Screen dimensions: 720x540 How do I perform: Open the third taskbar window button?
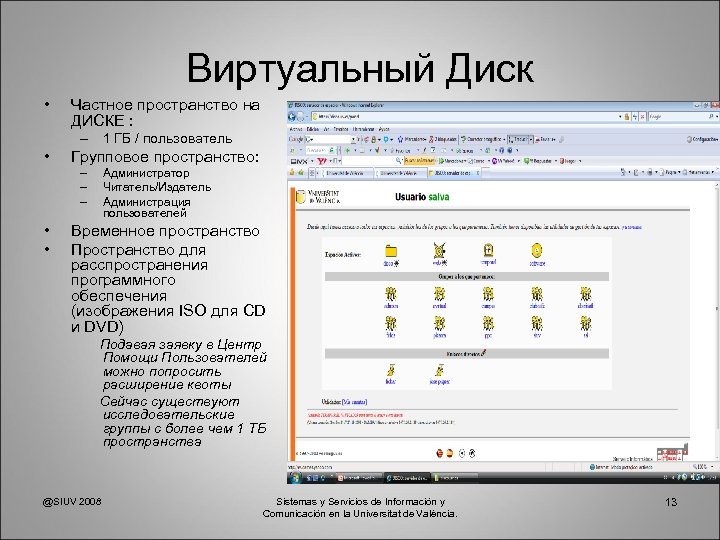(456, 478)
